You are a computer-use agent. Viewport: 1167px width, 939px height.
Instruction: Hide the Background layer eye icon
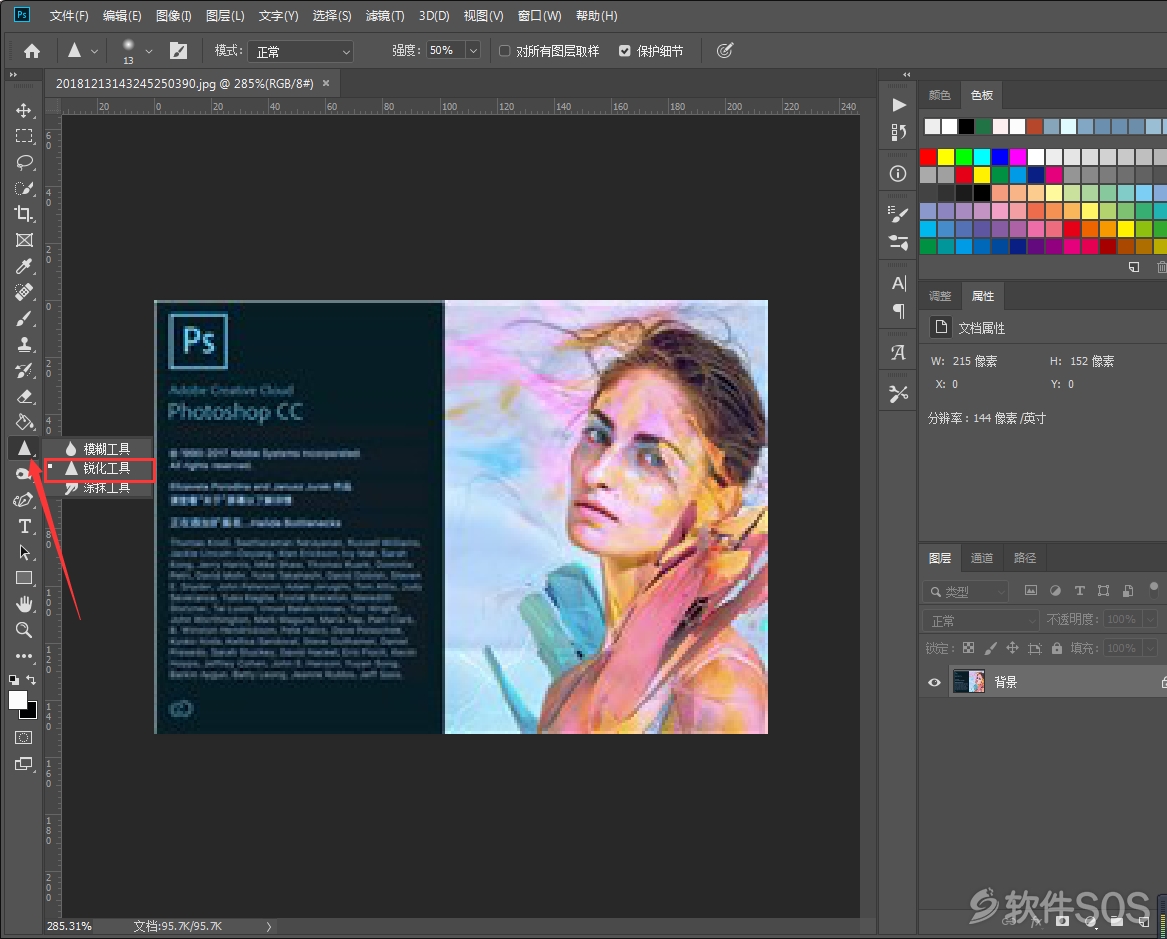coord(934,682)
